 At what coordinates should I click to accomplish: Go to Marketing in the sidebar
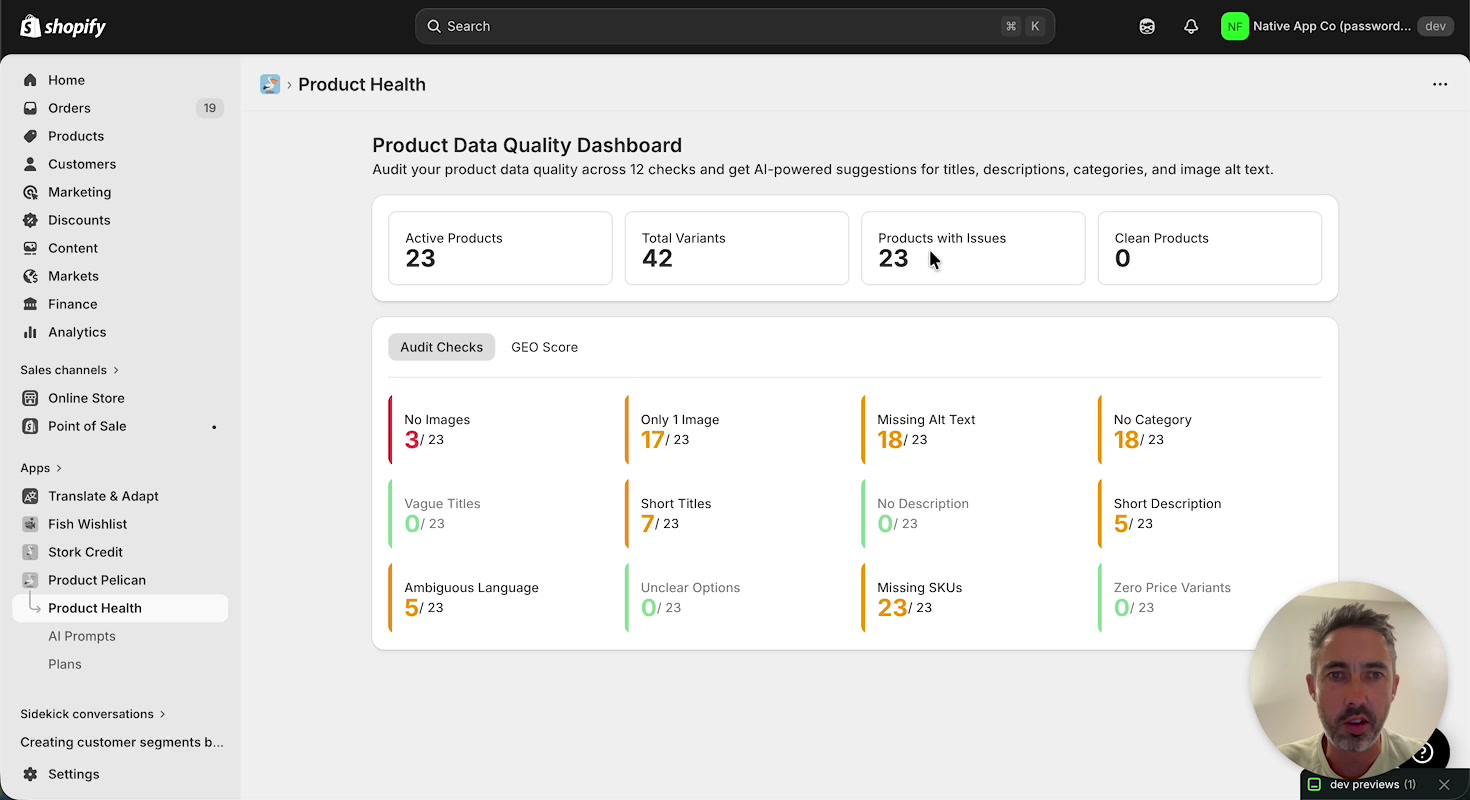click(80, 192)
